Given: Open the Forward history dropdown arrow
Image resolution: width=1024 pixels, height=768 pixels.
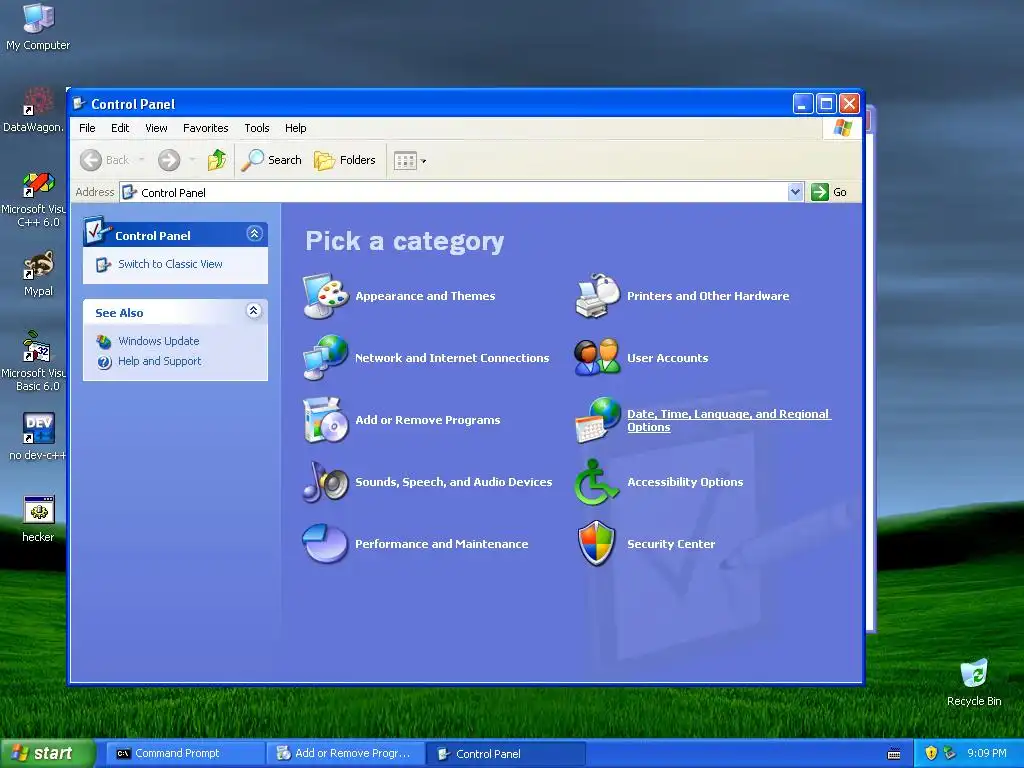Looking at the screenshot, I should click(x=192, y=160).
